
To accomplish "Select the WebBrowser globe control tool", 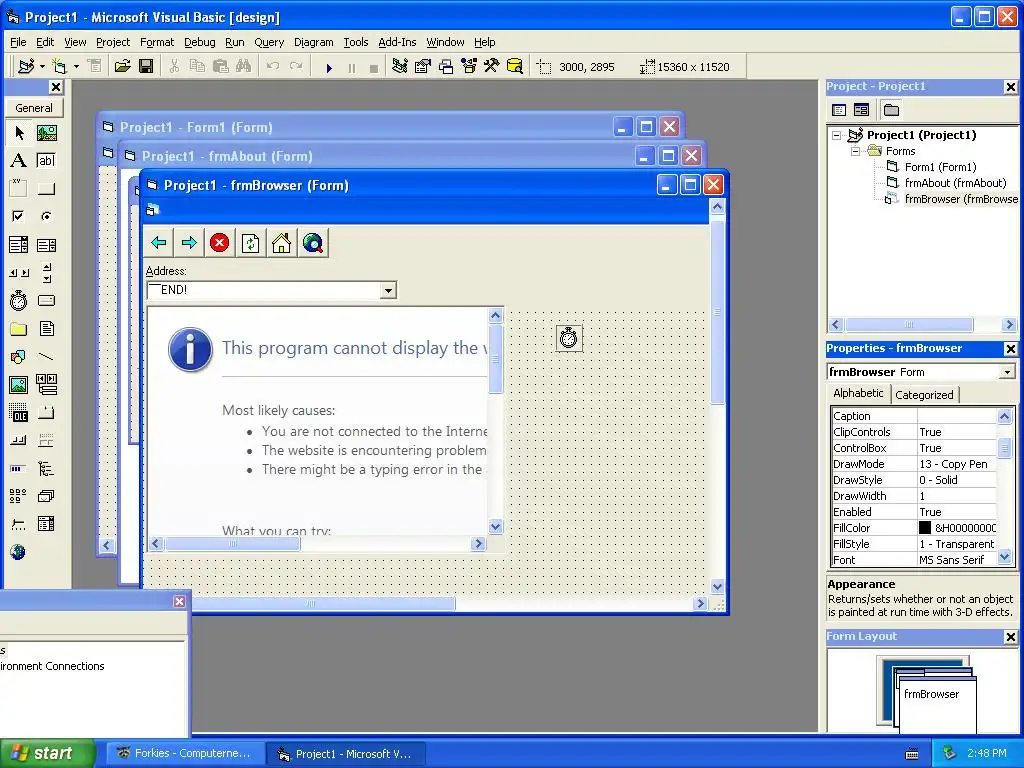I will 19,552.
